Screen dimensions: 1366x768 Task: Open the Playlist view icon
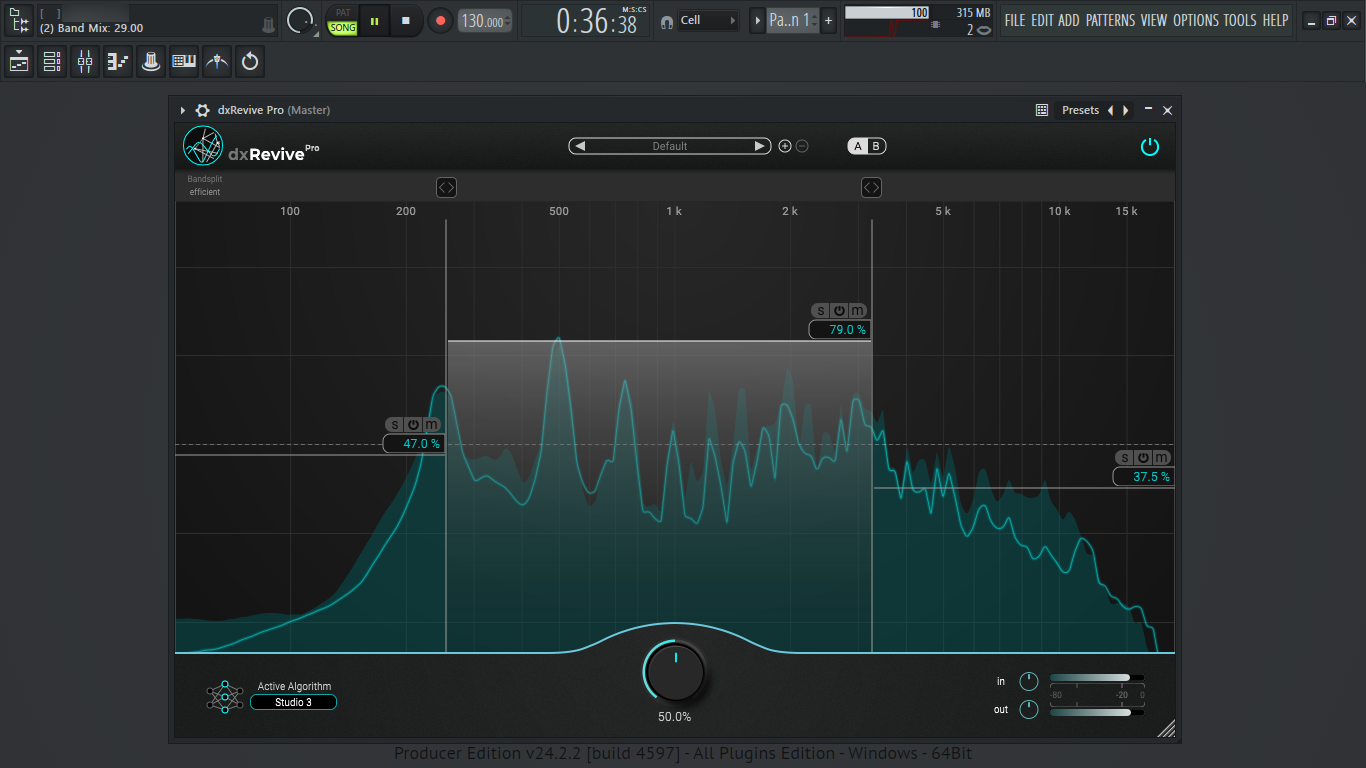19,62
